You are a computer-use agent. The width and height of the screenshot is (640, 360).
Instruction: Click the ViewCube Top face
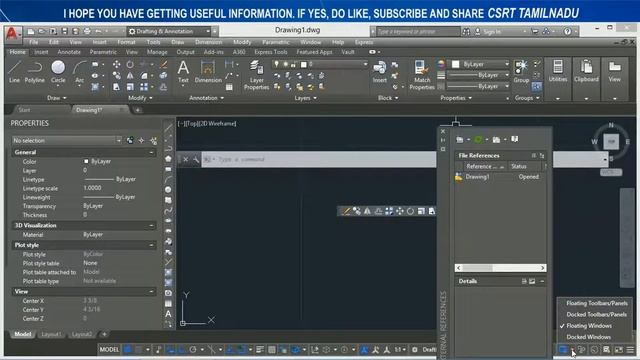point(611,141)
